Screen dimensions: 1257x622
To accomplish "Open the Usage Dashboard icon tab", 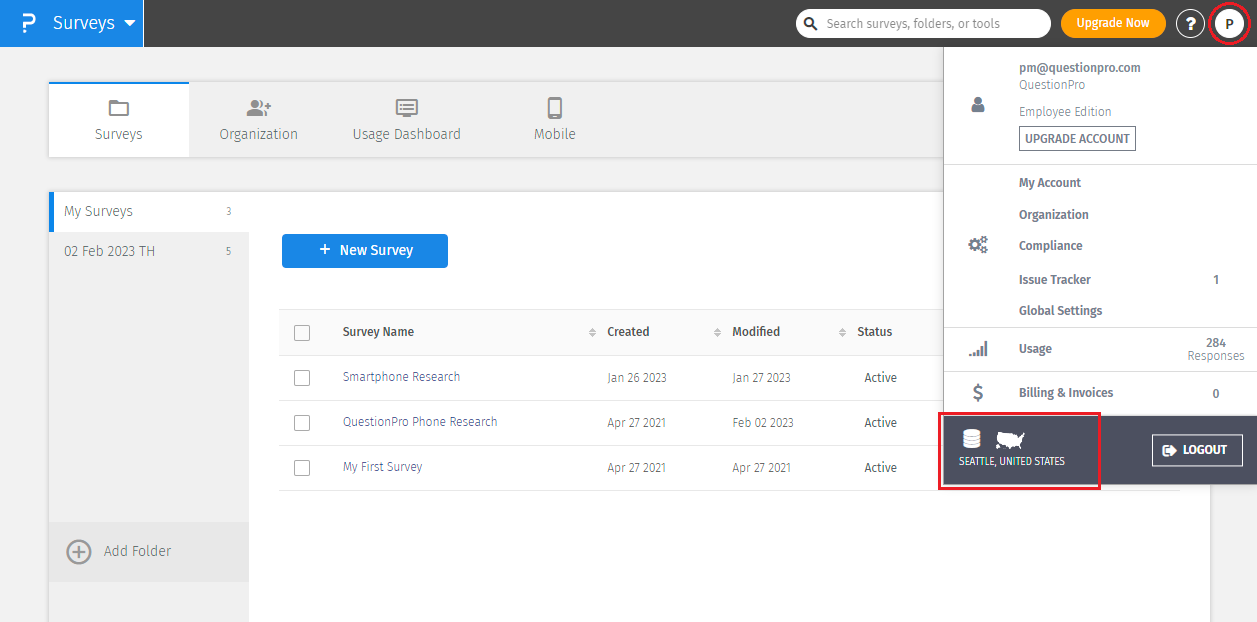I will tap(406, 109).
